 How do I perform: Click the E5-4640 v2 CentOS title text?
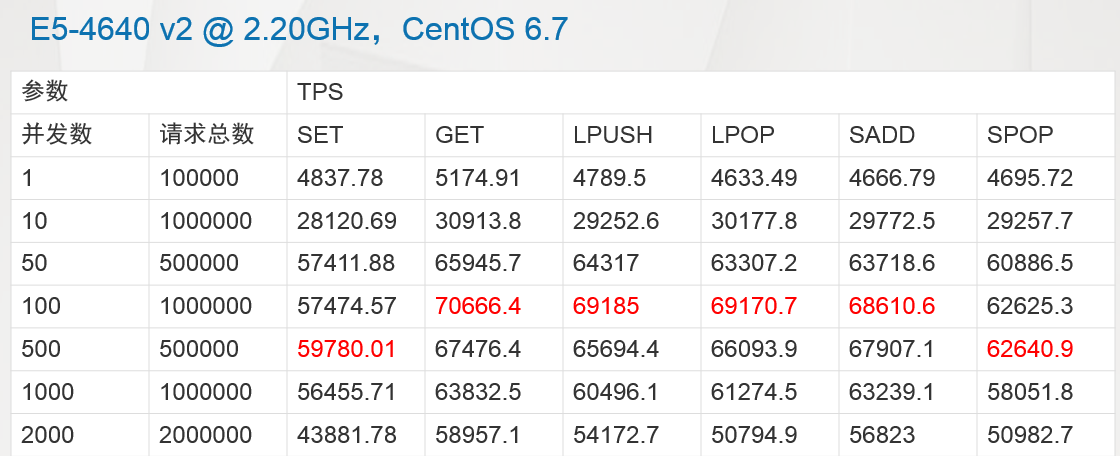(x=298, y=29)
